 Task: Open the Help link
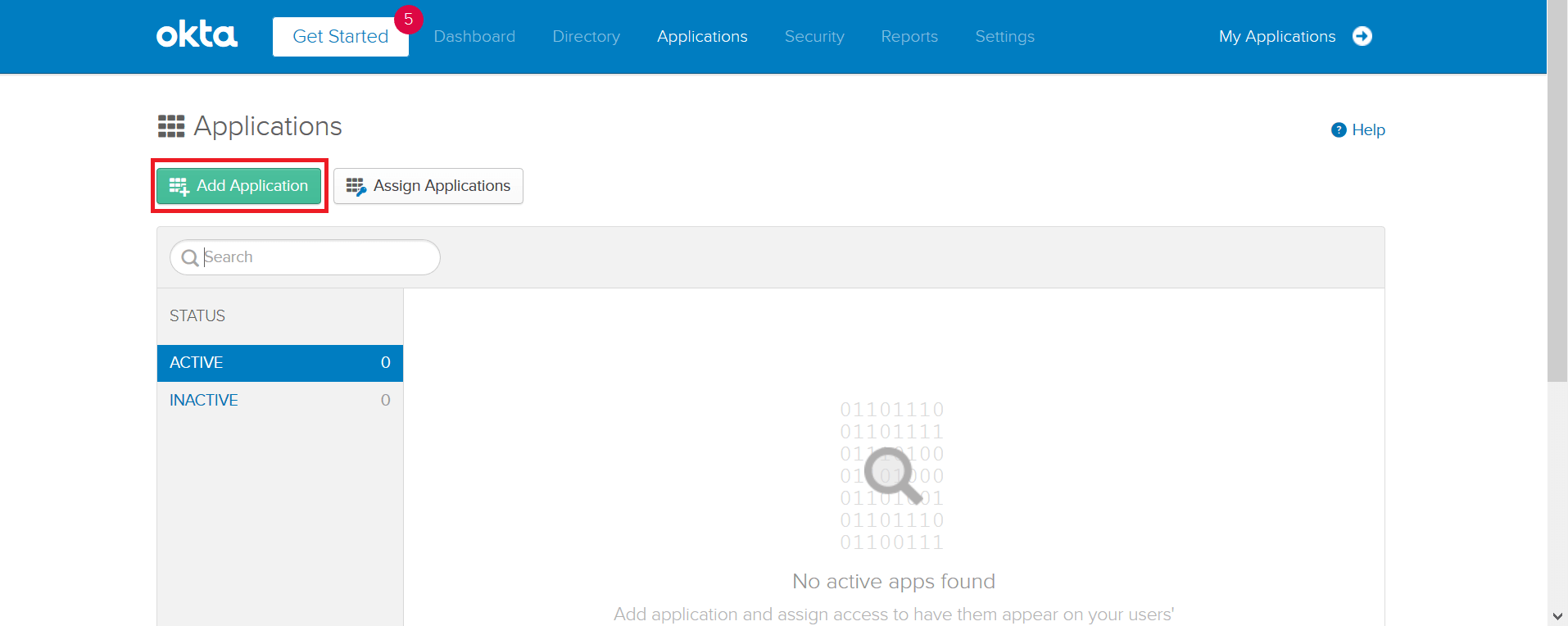[x=1368, y=129]
